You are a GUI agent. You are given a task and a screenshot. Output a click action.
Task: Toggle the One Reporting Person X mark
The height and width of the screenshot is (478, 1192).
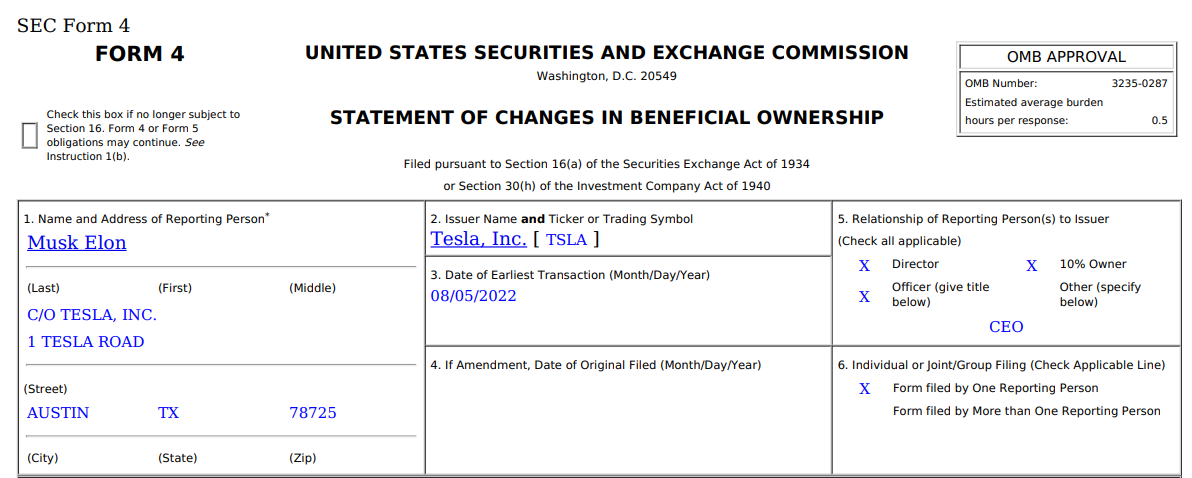pos(865,388)
